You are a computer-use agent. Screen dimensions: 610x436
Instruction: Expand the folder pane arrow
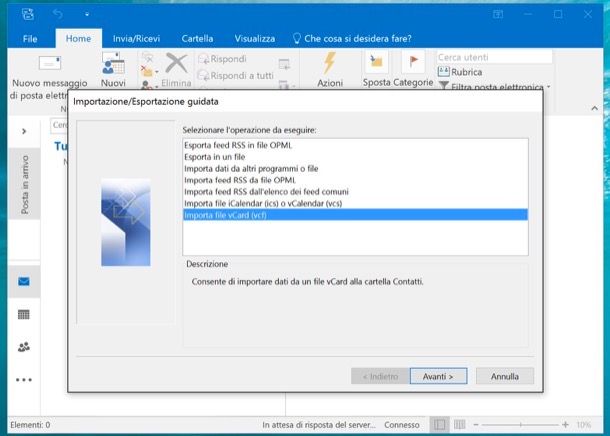pyautogui.click(x=24, y=131)
